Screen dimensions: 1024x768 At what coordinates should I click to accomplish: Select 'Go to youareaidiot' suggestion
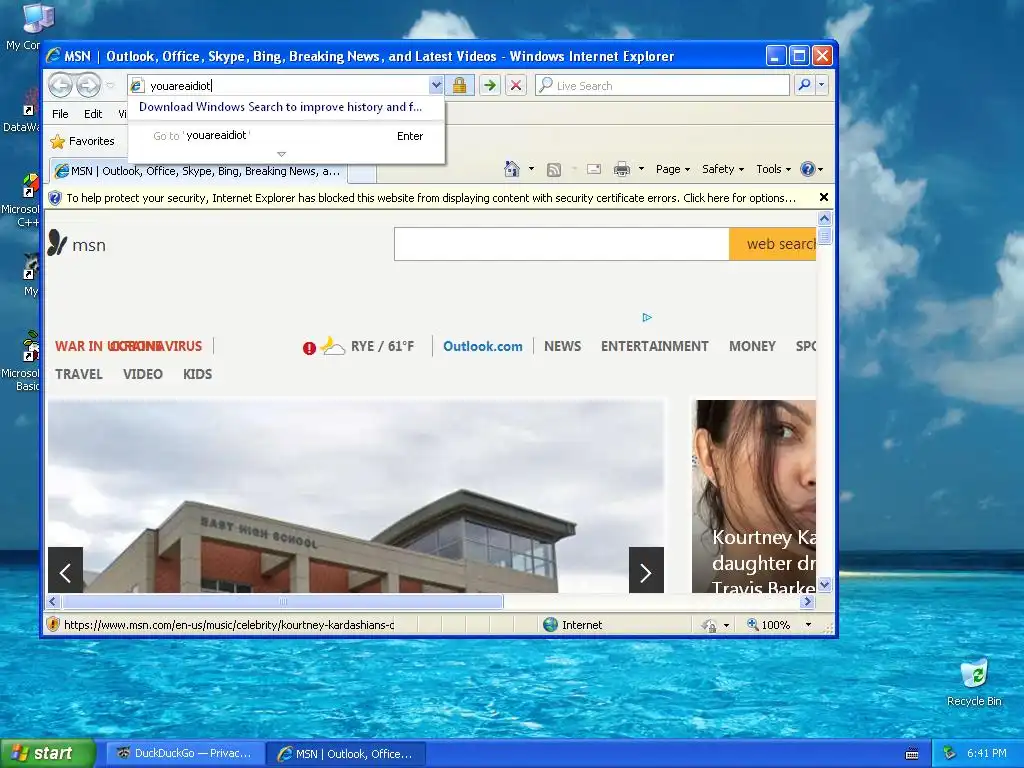point(287,136)
